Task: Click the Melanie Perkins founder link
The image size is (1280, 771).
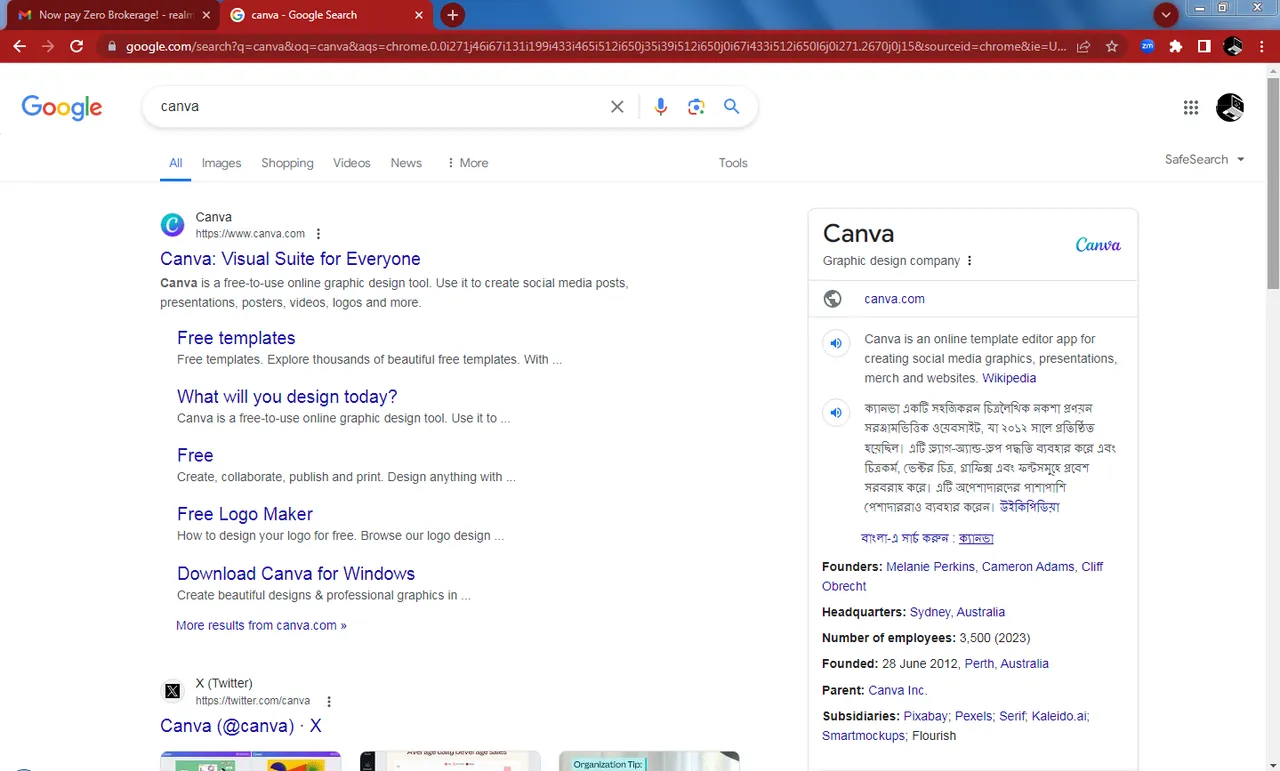Action: coord(930,566)
